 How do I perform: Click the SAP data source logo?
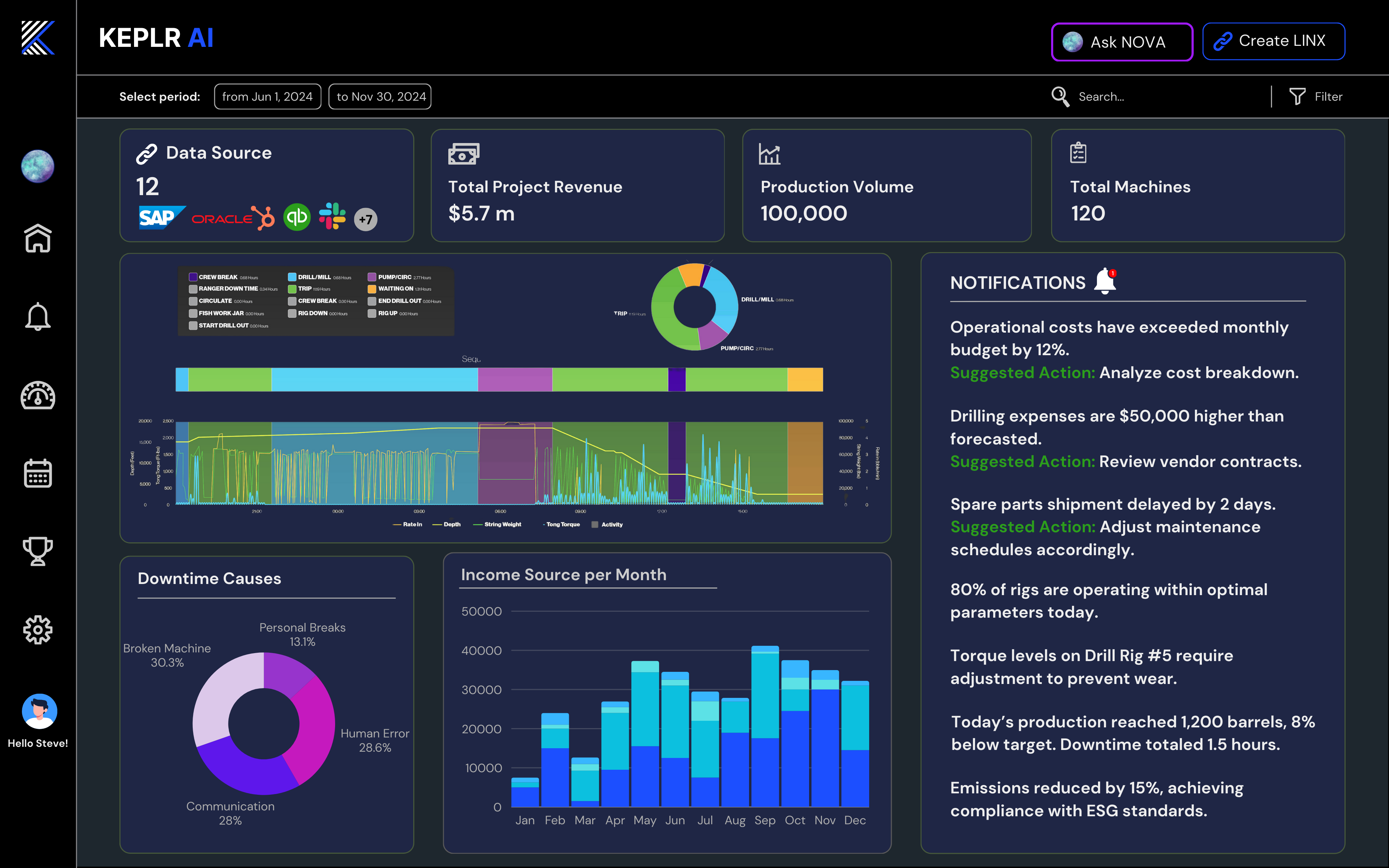(162, 218)
